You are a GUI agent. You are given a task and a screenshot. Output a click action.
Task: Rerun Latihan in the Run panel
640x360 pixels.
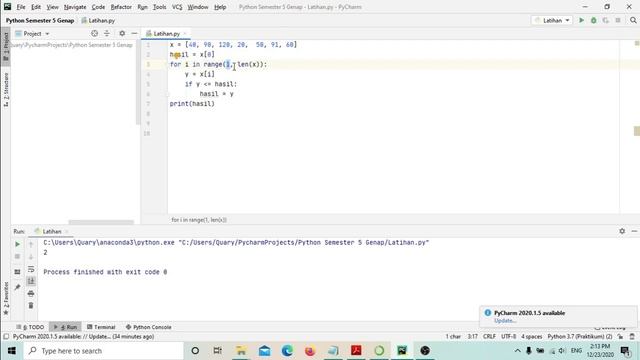pos(17,244)
